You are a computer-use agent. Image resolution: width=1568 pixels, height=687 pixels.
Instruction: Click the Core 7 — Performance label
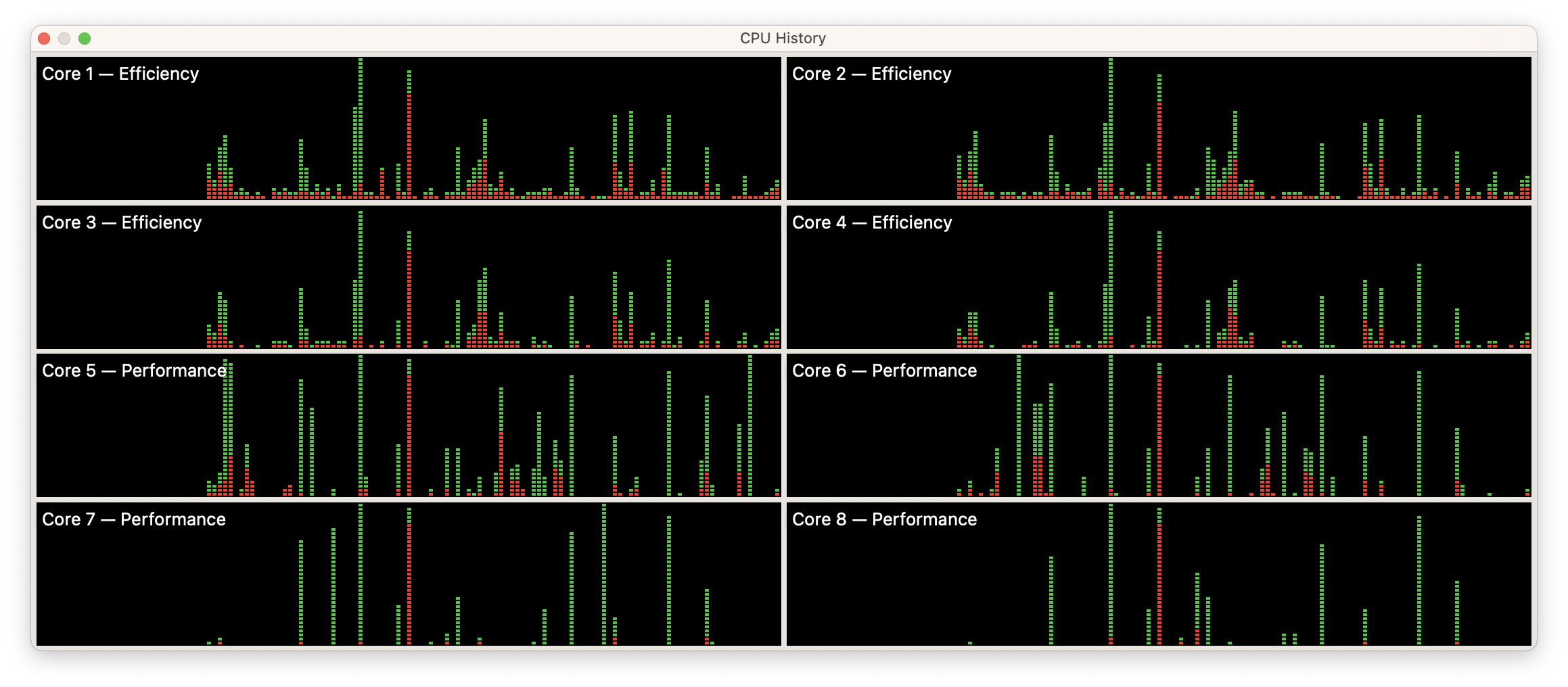(134, 519)
